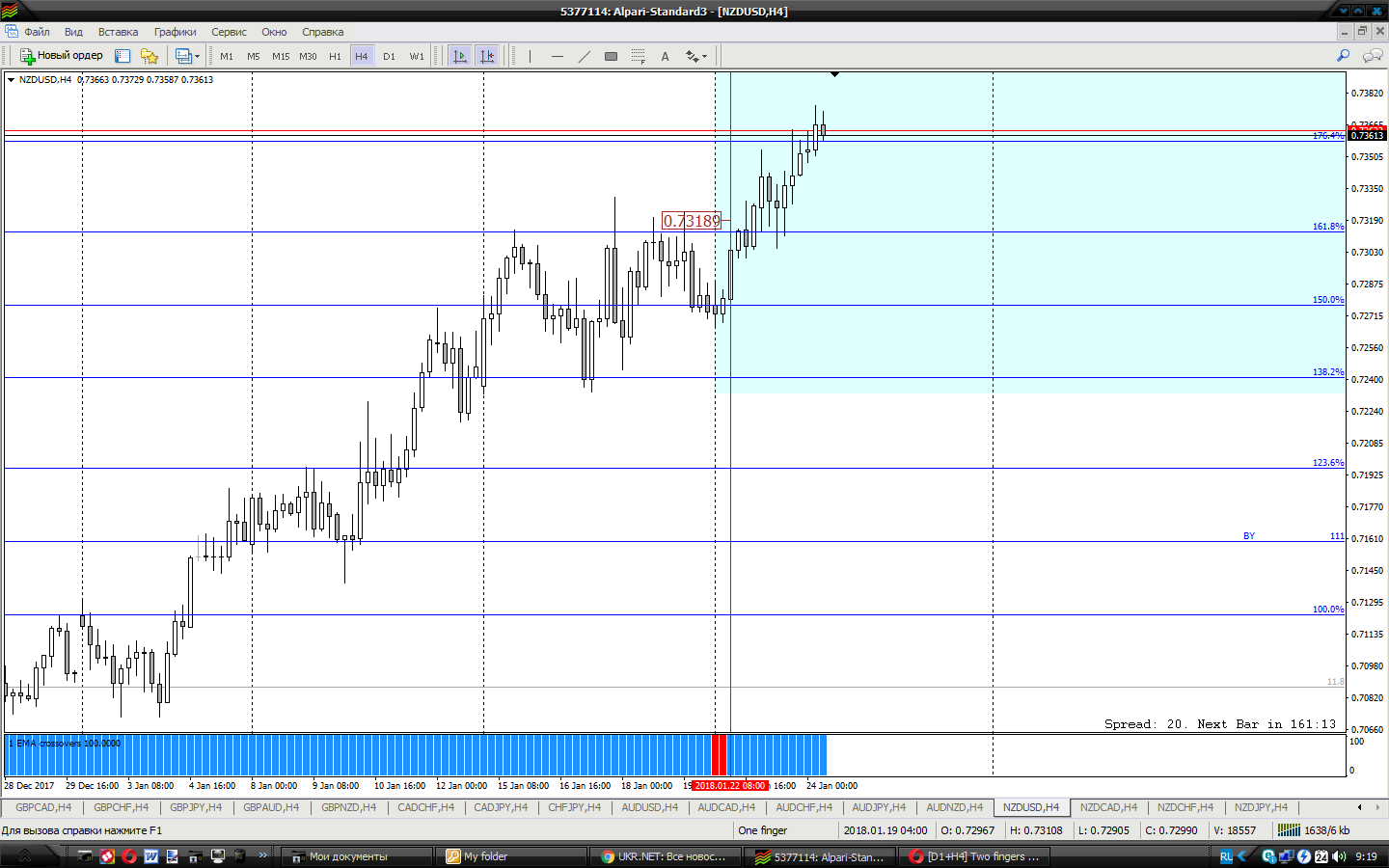1389x868 pixels.
Task: Switch timeframe to D1
Action: click(389, 56)
